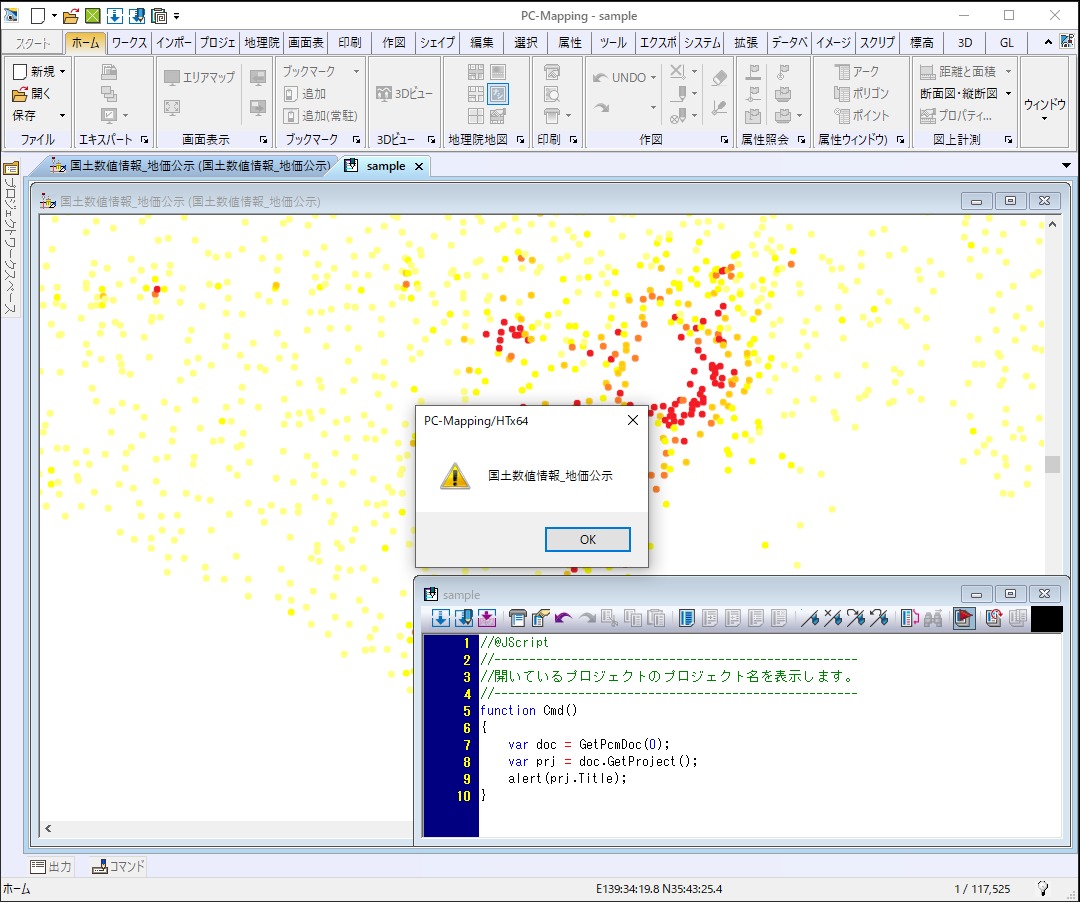Click the replace icon left of binoculars
The height and width of the screenshot is (902, 1080).
coord(909,618)
